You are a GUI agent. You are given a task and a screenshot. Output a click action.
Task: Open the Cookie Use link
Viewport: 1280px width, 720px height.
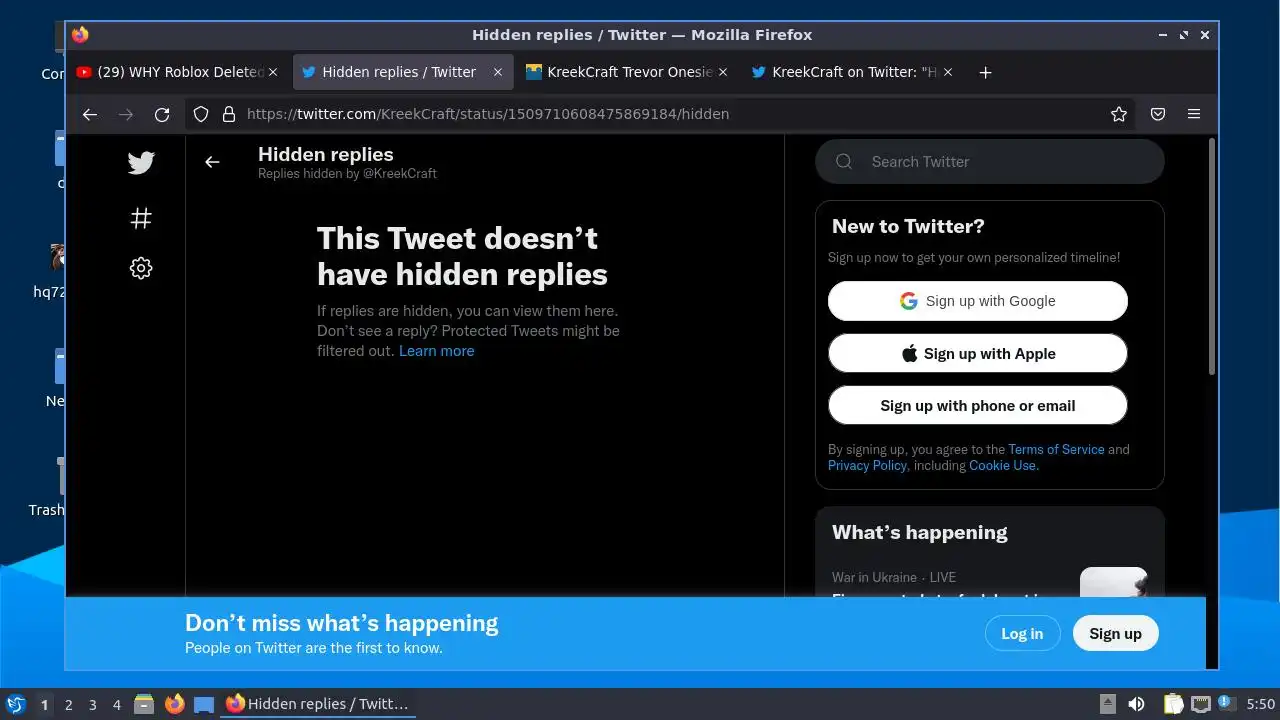1003,466
